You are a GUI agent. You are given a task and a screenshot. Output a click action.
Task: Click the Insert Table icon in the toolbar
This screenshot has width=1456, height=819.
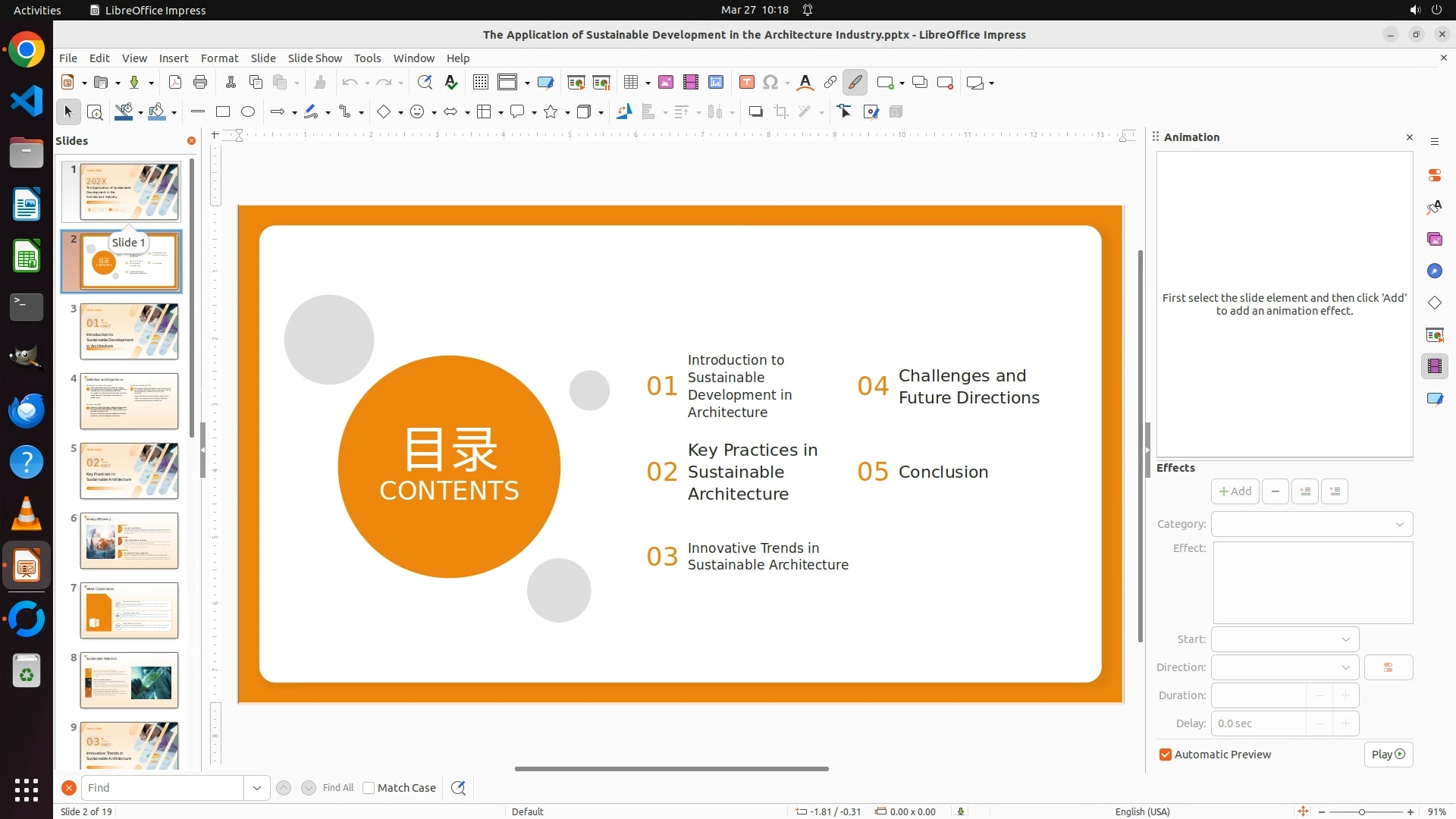coord(630,83)
